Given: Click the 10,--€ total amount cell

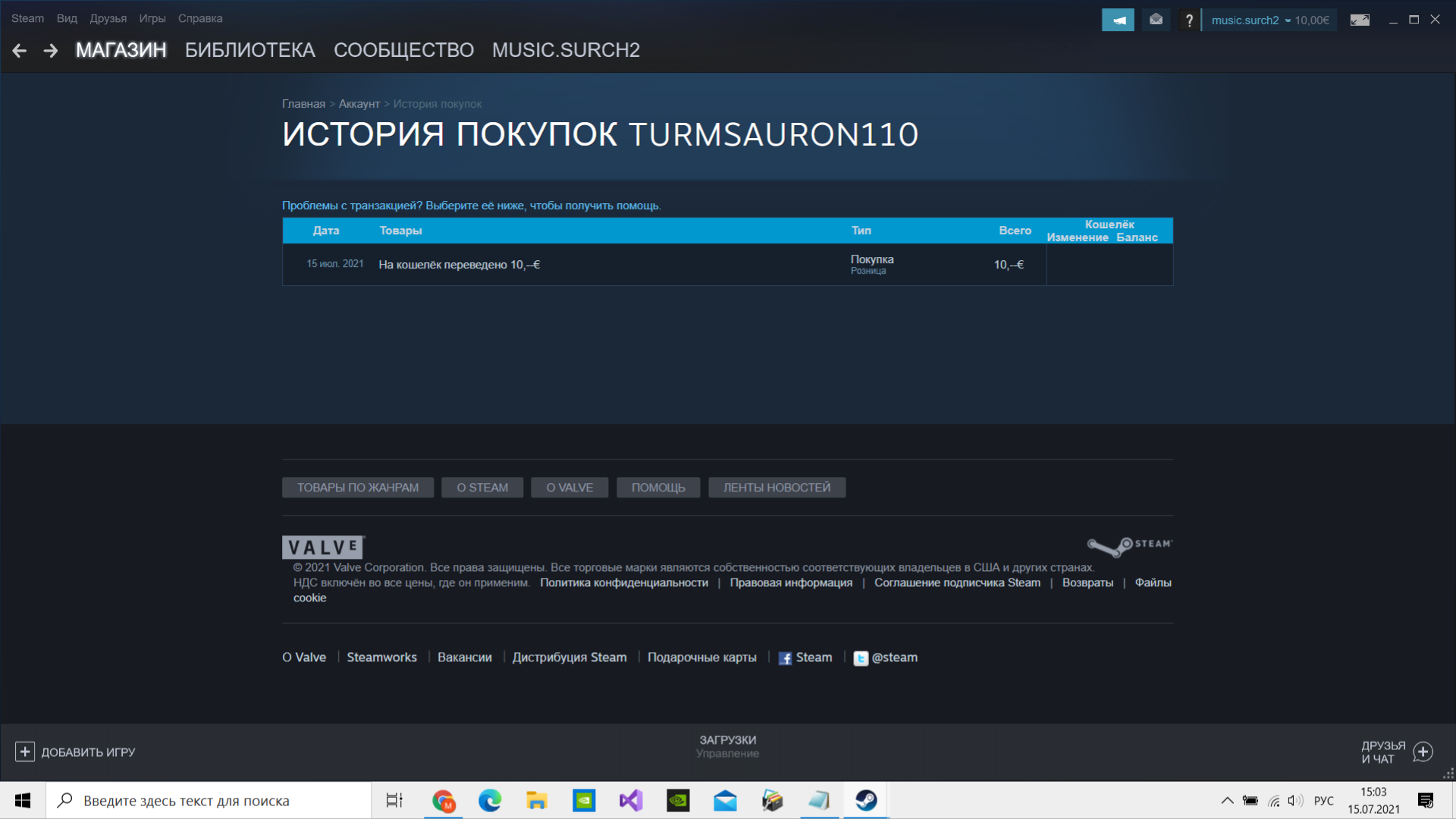Looking at the screenshot, I should [1009, 265].
